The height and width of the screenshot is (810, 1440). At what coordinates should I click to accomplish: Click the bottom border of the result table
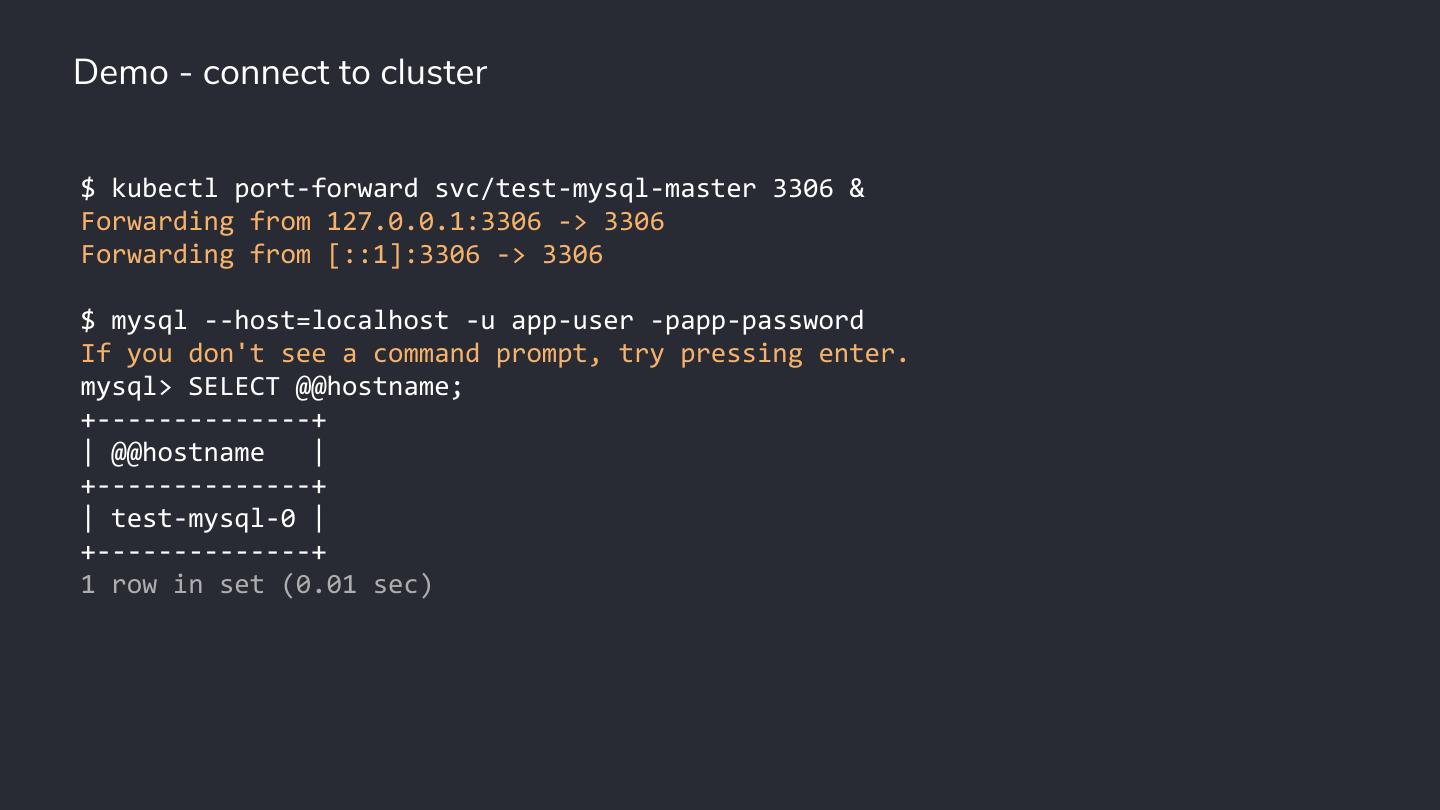click(x=203, y=552)
